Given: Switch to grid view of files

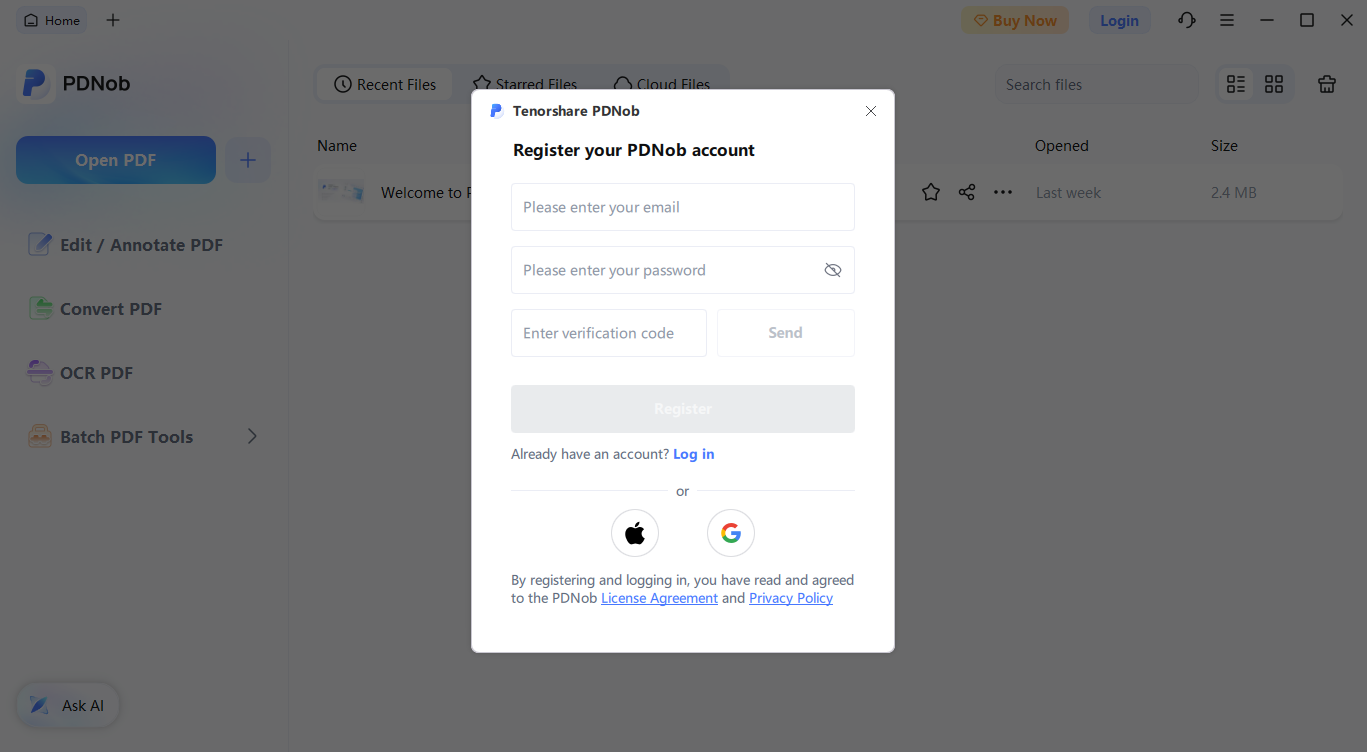Looking at the screenshot, I should pyautogui.click(x=1273, y=84).
